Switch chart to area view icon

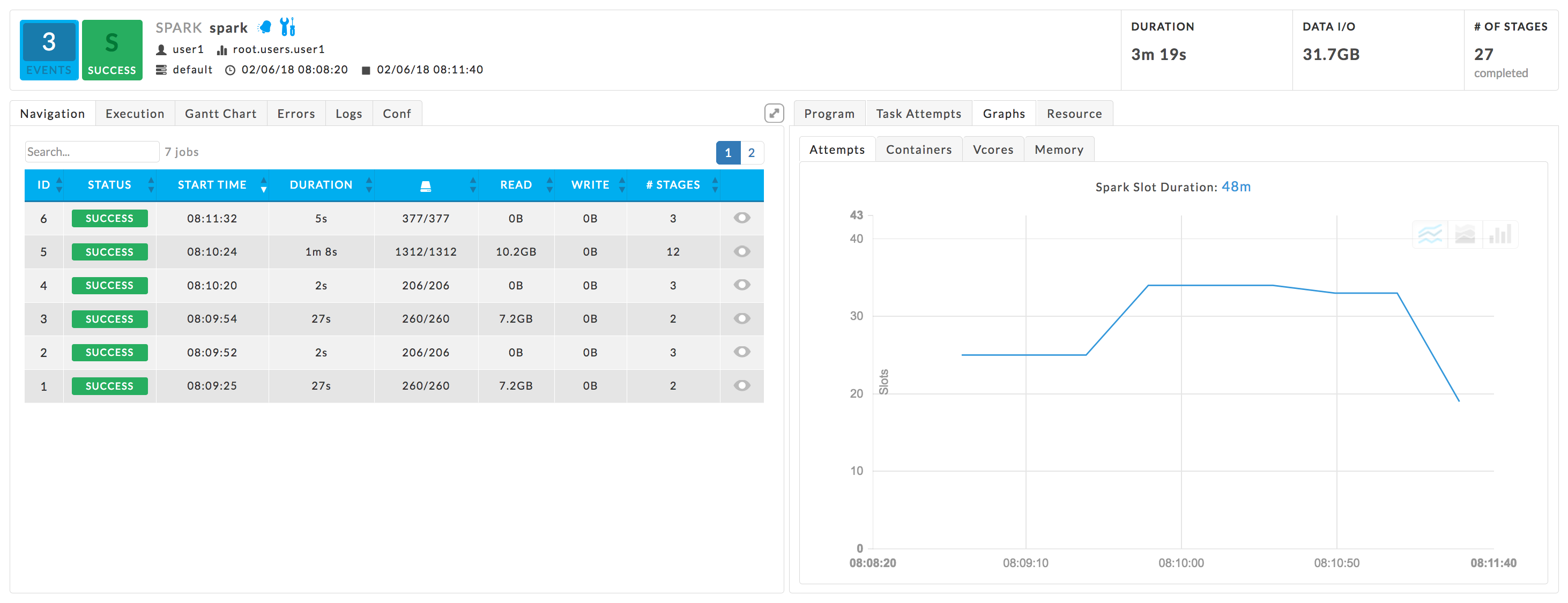[x=1465, y=234]
